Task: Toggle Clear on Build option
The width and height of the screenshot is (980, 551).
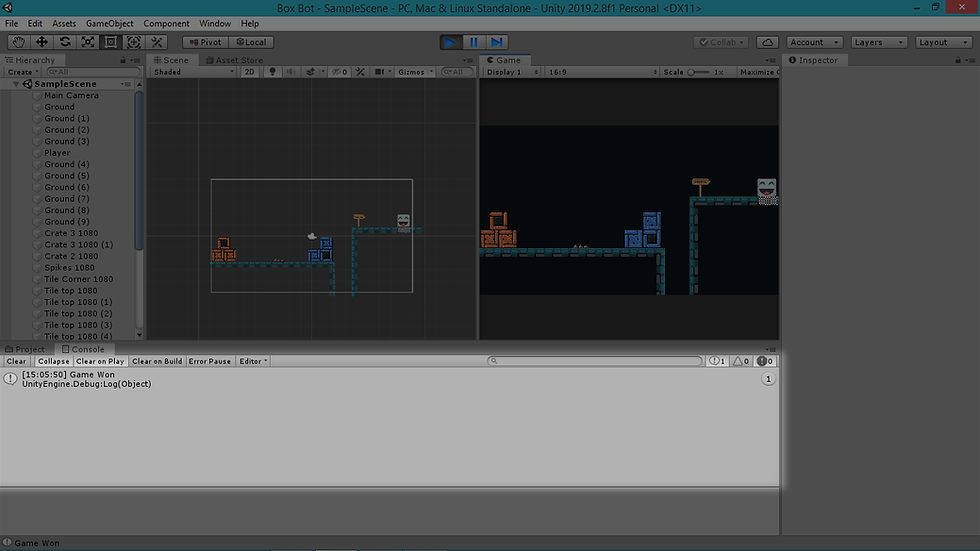Action: (157, 361)
